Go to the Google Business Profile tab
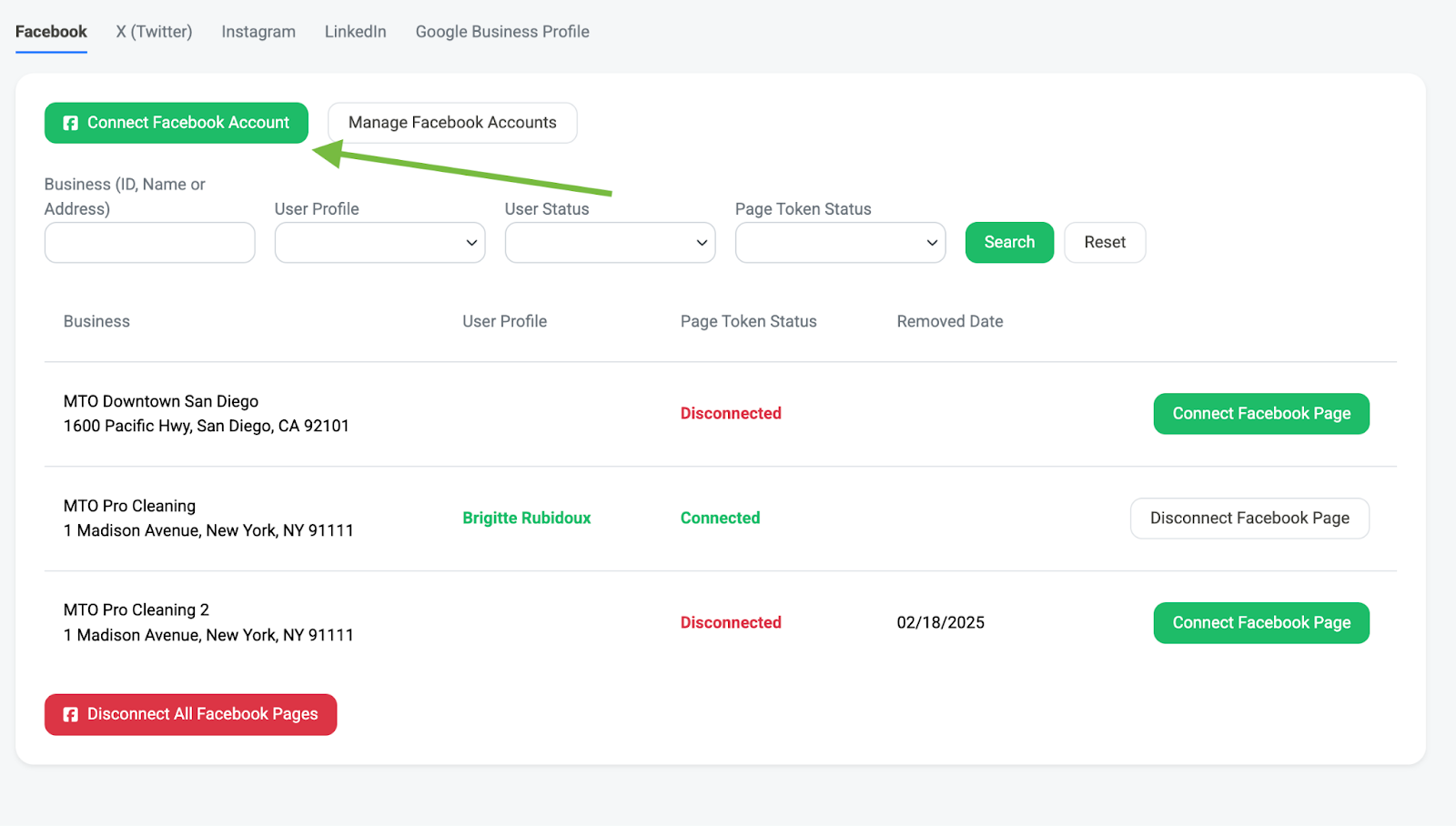Screen dimensions: 1456x826 click(x=502, y=32)
